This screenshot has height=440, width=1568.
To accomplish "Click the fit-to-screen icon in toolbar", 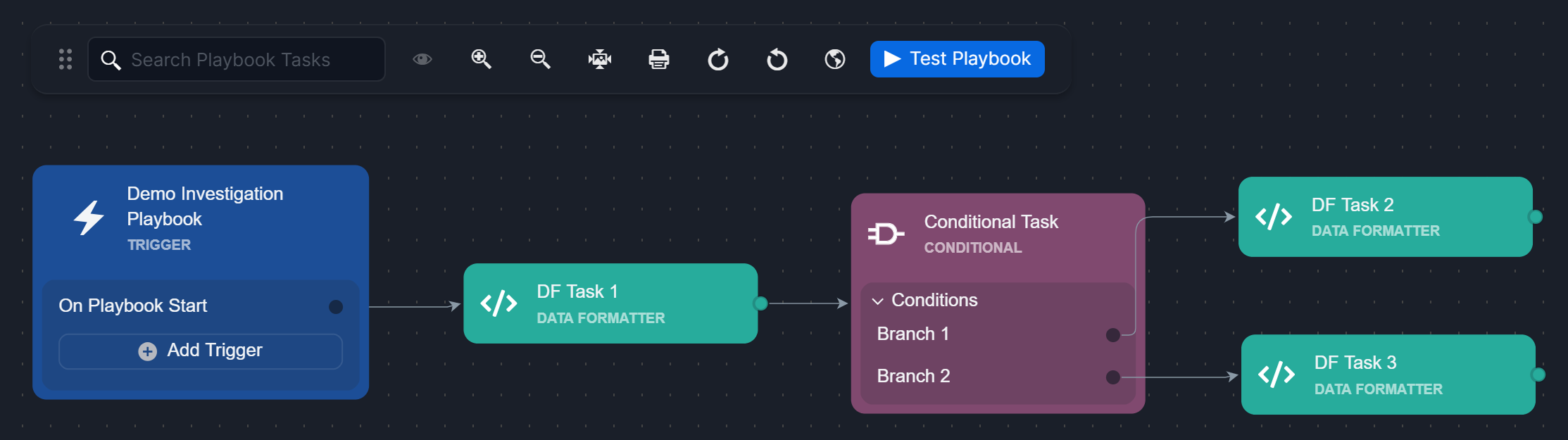I will 599,59.
